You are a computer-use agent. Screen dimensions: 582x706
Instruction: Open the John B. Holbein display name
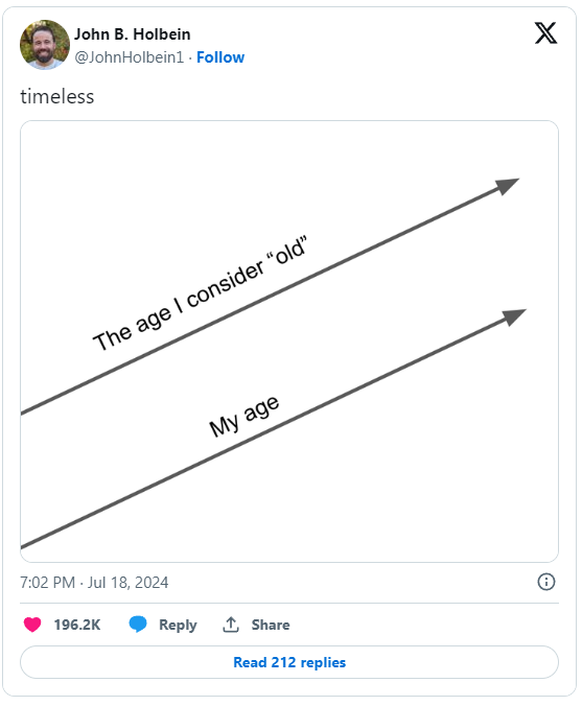tap(132, 34)
